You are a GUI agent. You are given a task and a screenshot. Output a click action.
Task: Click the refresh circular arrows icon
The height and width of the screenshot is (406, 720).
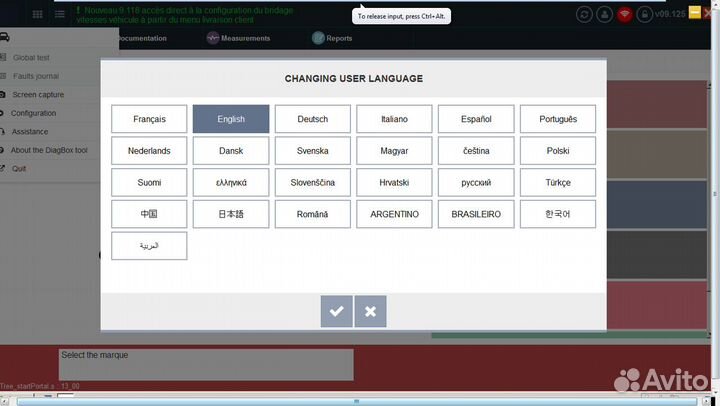tap(584, 14)
